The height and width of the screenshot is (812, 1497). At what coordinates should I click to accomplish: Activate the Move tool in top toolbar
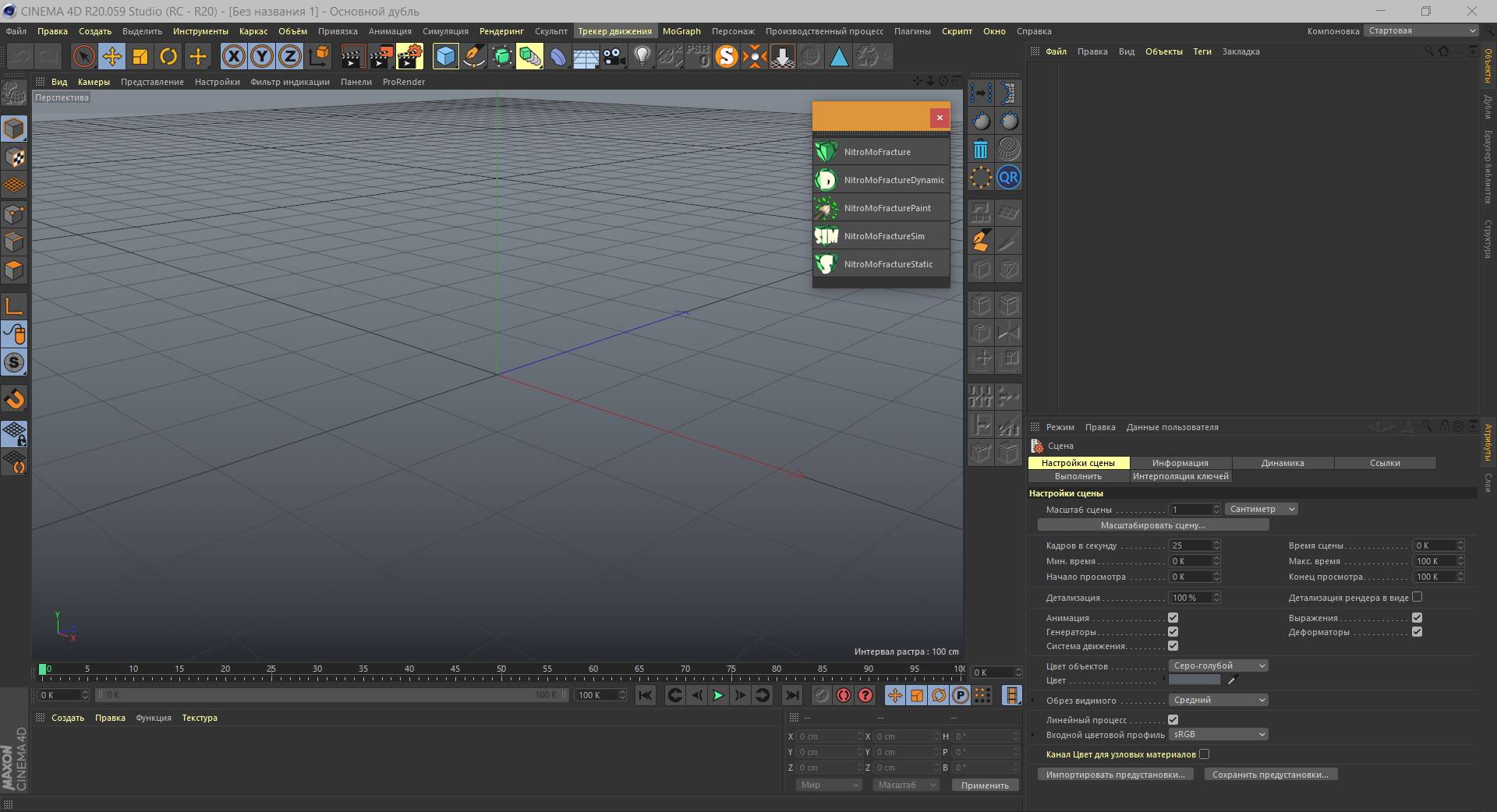112,56
